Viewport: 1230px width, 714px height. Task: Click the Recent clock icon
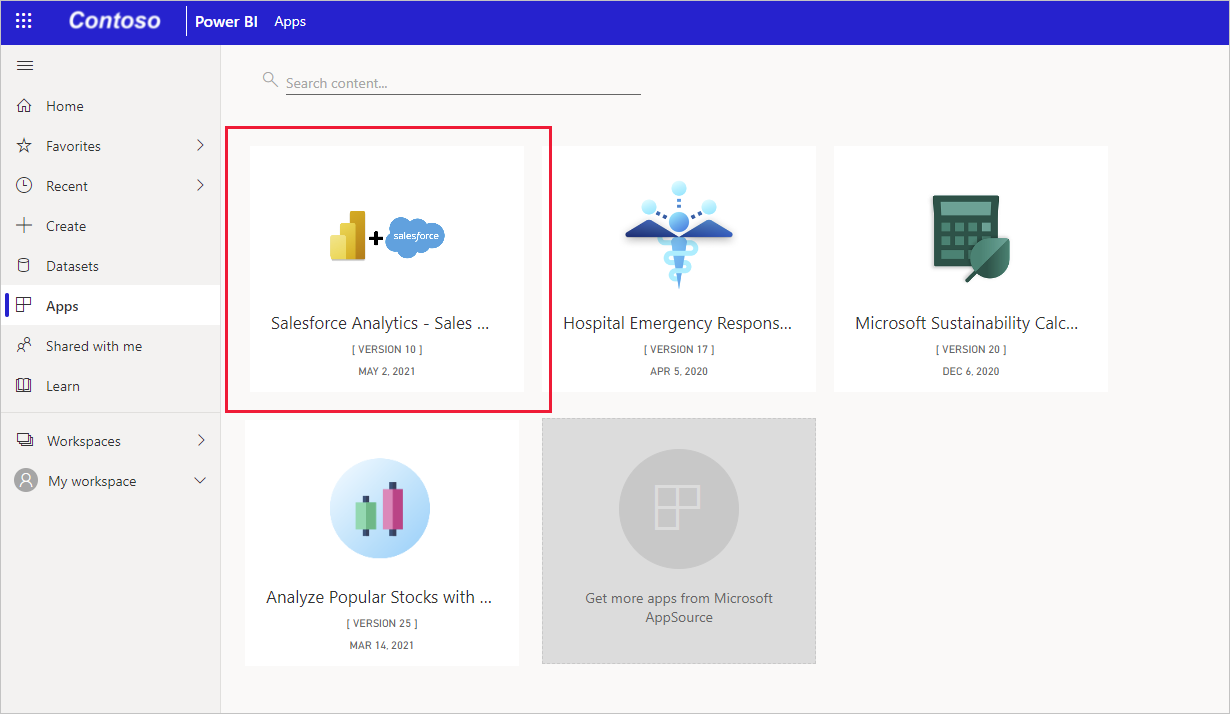[25, 186]
